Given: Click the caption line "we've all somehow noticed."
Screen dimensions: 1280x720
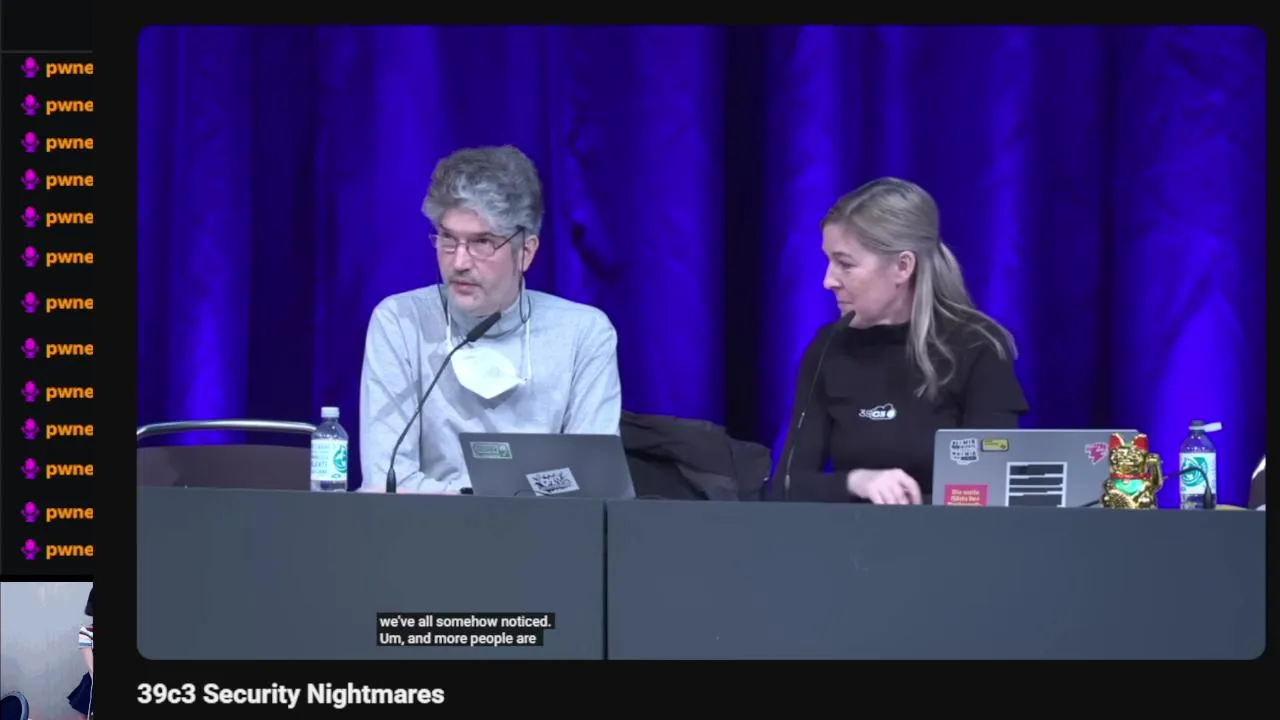Looking at the screenshot, I should click(x=465, y=621).
